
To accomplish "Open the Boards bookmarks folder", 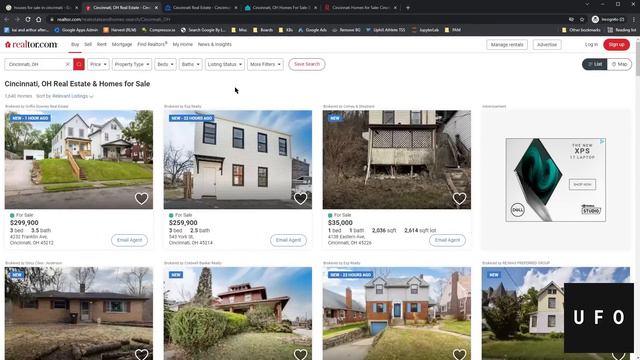I will pyautogui.click(x=263, y=30).
